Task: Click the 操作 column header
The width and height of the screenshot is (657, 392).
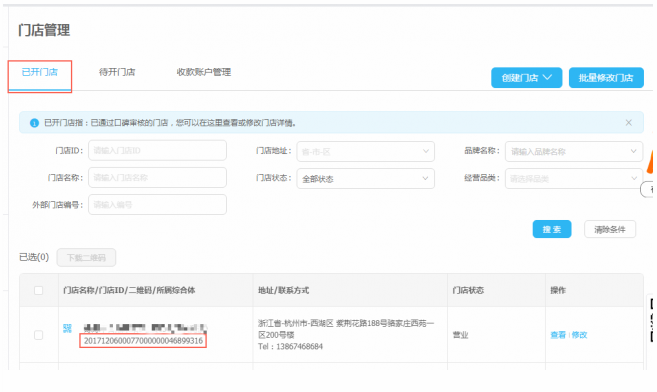Action: point(558,290)
